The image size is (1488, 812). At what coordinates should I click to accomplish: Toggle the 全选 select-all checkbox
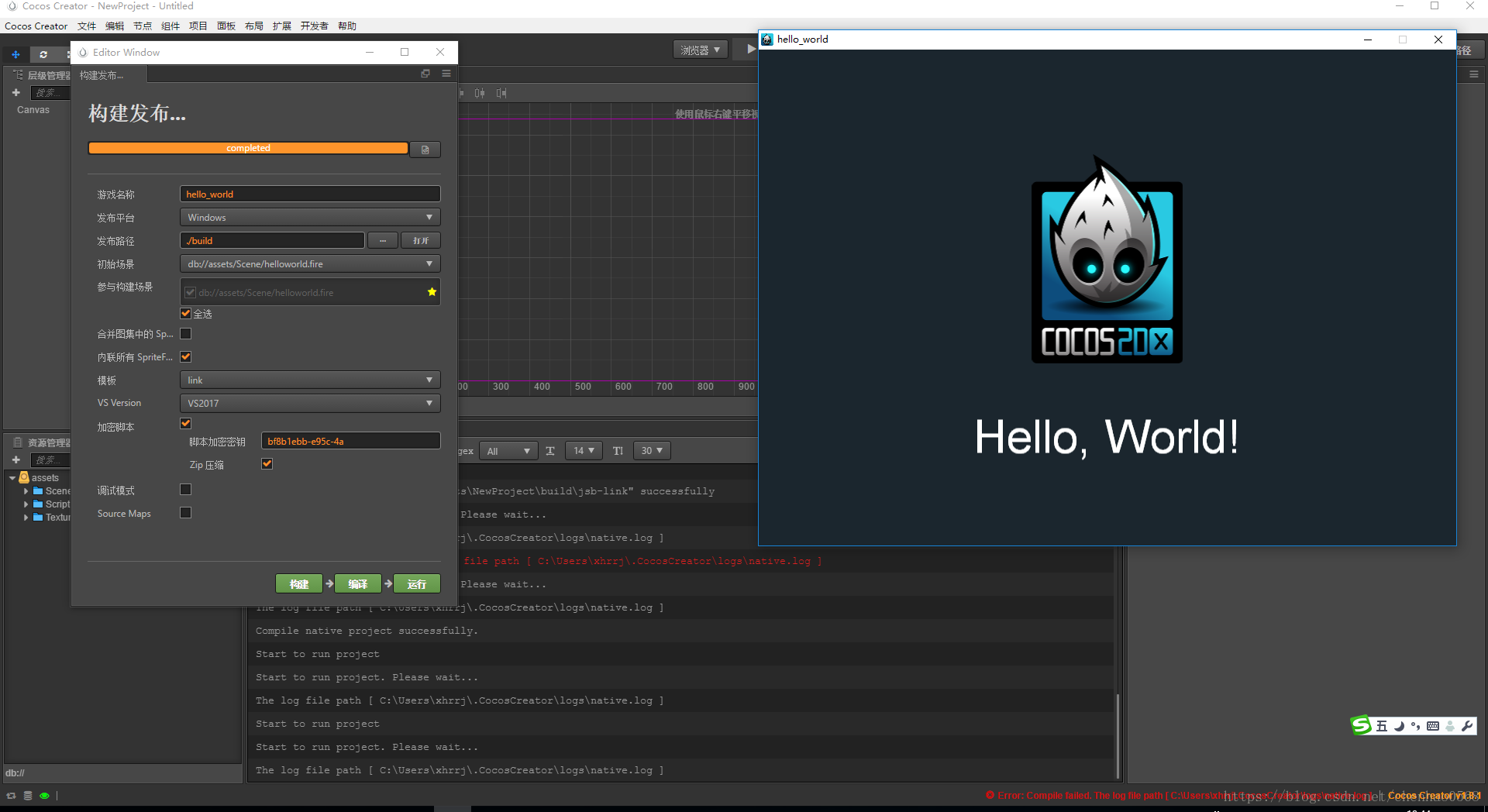186,313
